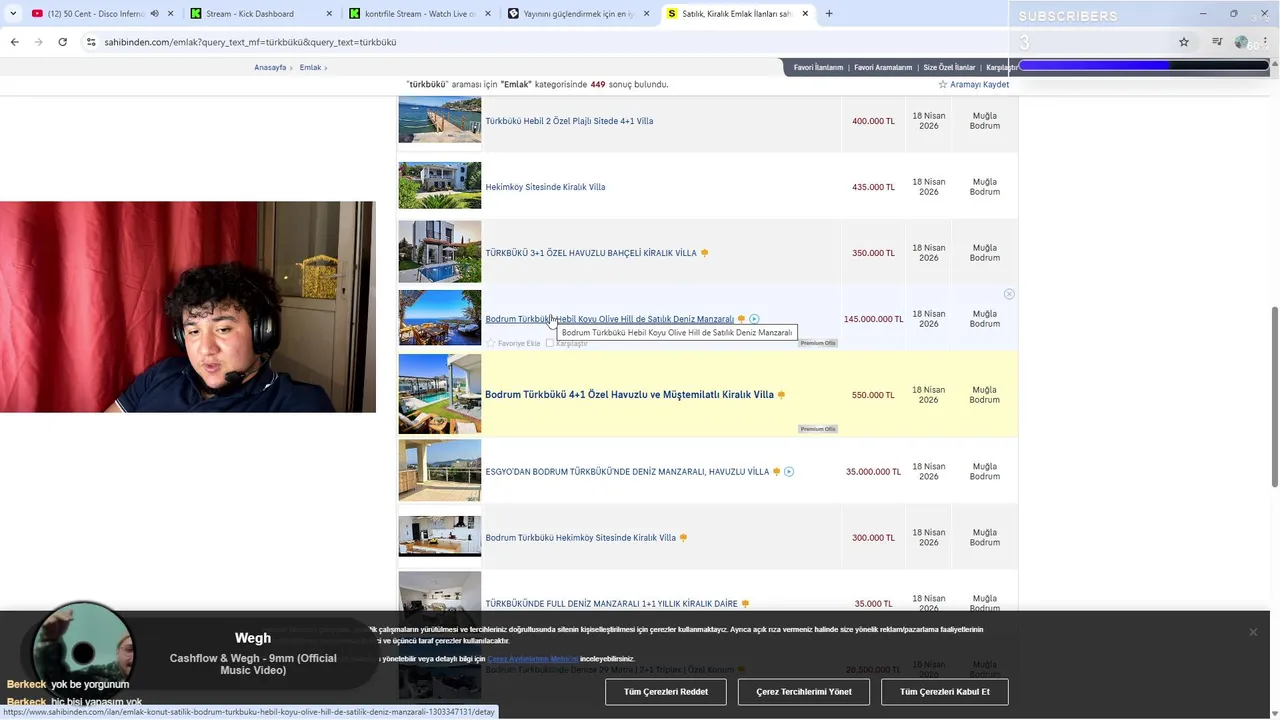Open Favori Aramalarım menu
The height and width of the screenshot is (720, 1280).
pyautogui.click(x=883, y=67)
